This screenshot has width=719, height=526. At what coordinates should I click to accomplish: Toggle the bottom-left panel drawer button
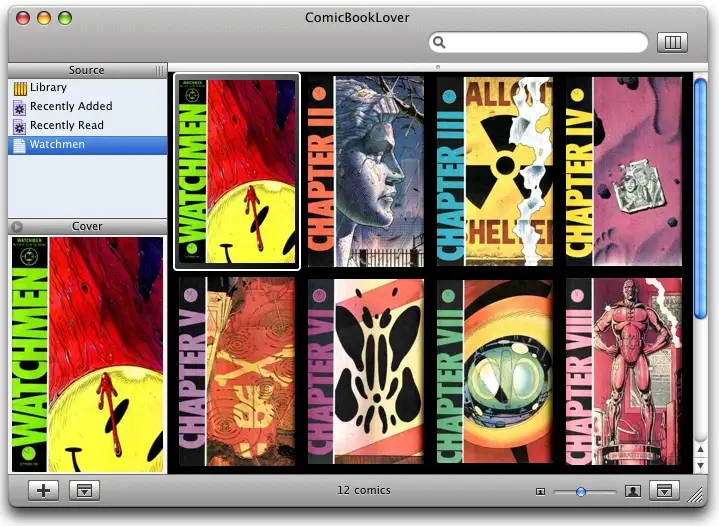(84, 491)
